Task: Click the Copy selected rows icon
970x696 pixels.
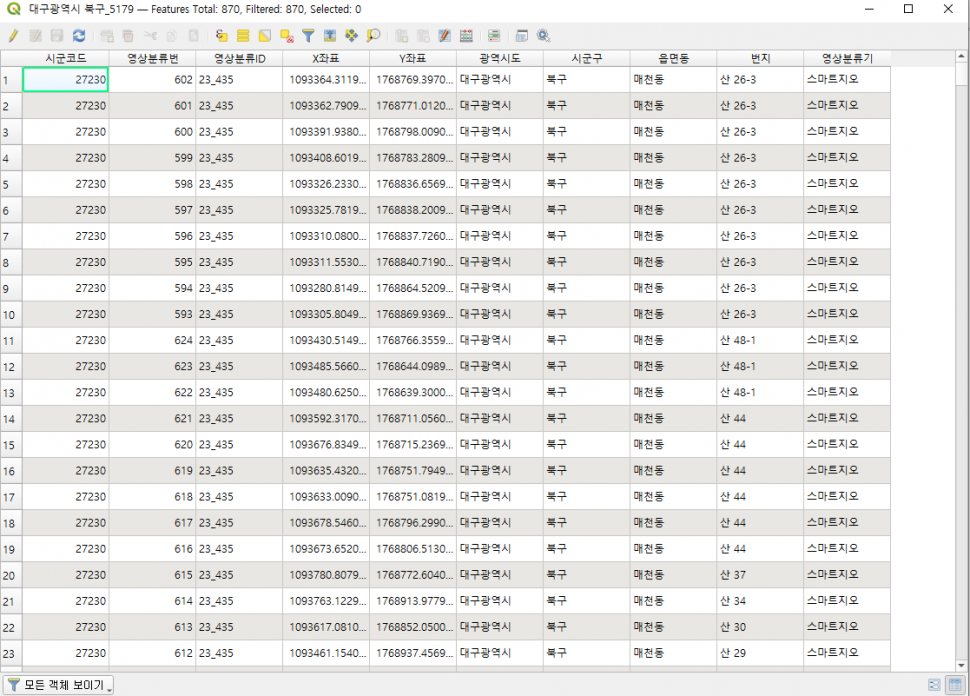Action: [x=172, y=36]
